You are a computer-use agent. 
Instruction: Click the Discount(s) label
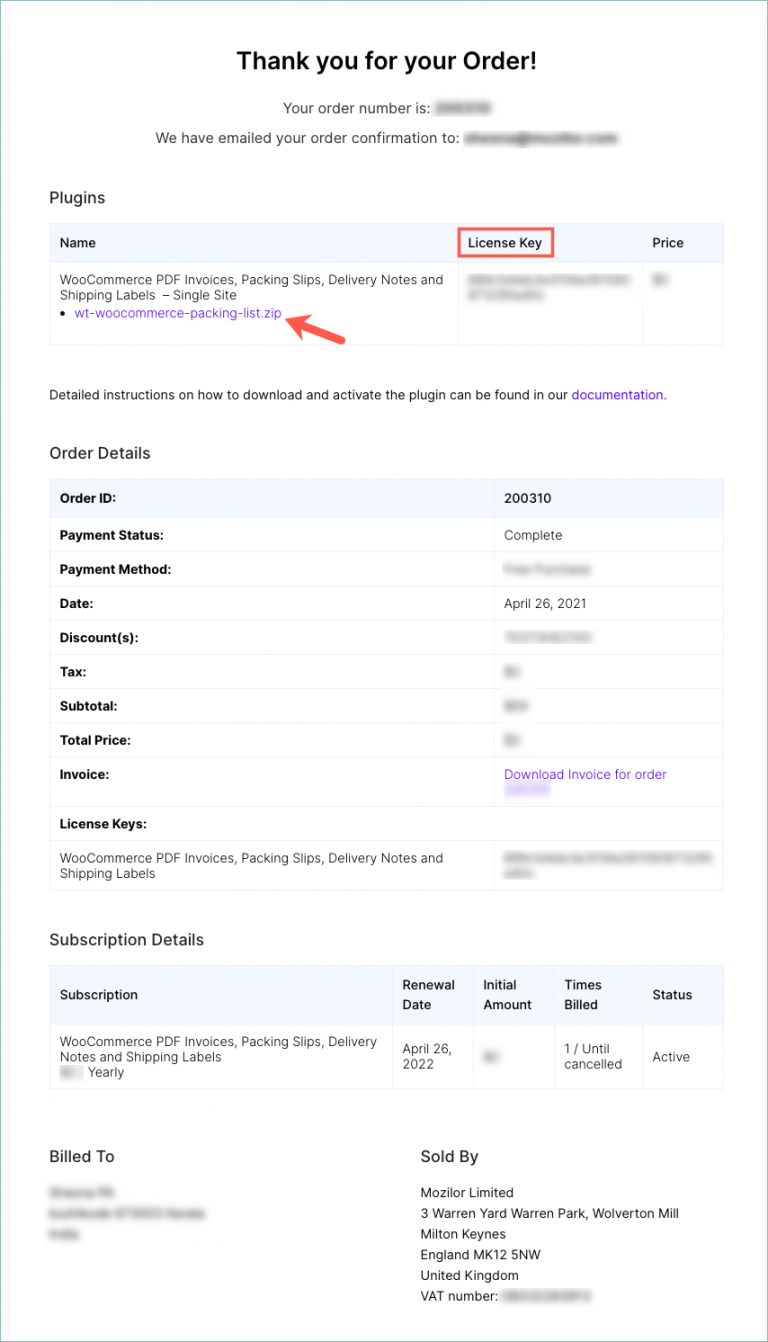click(99, 637)
